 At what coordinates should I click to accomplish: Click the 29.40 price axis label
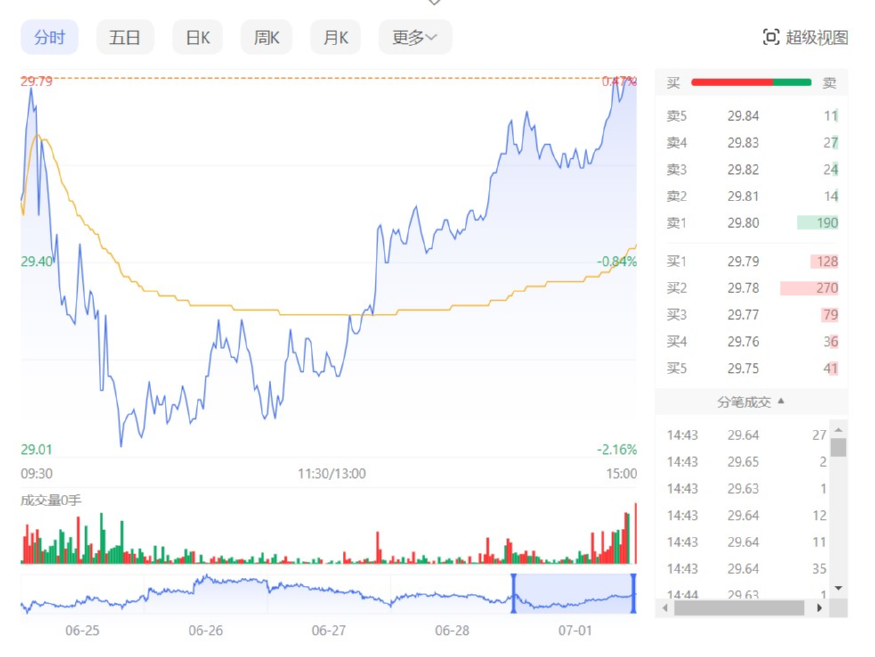click(x=37, y=261)
